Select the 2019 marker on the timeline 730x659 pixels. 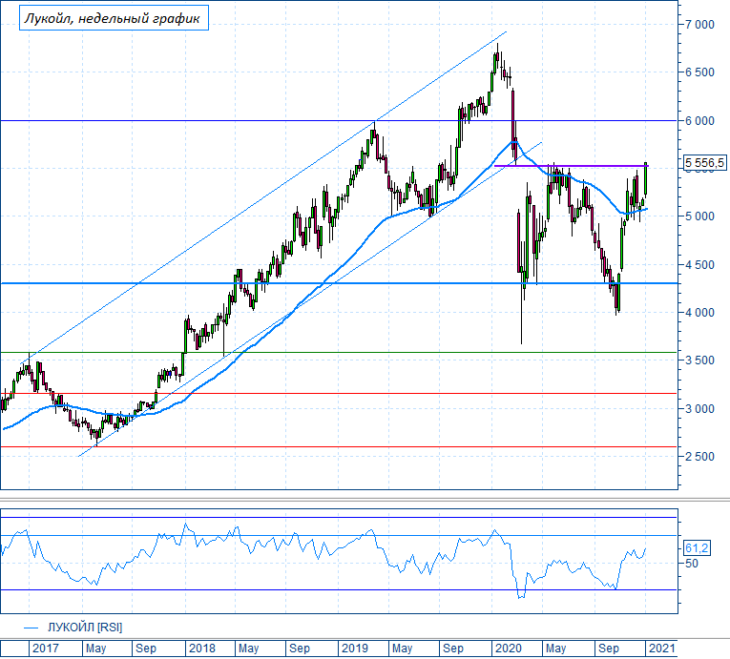pos(355,648)
